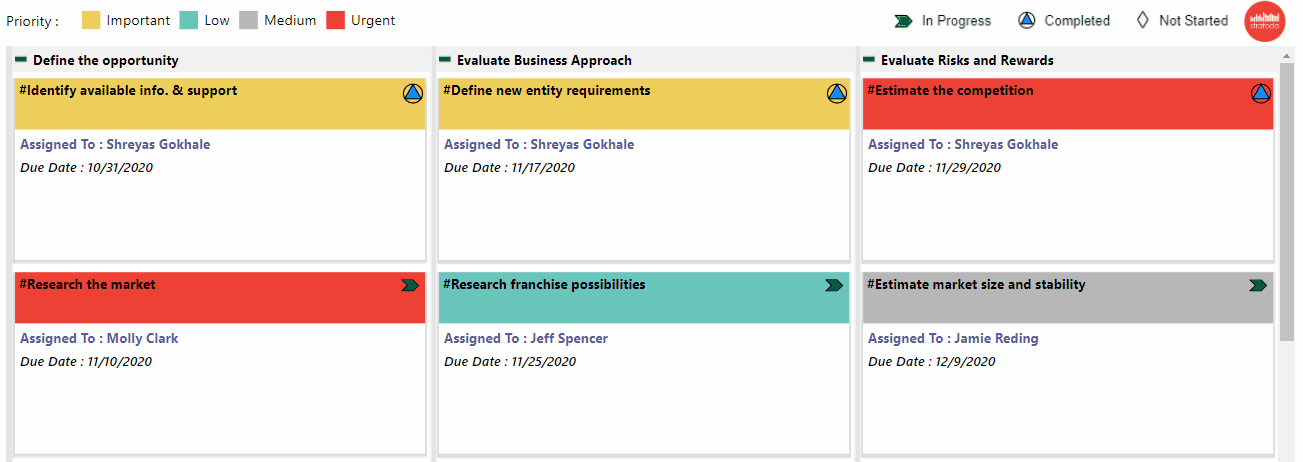This screenshot has height=462, width=1303.
Task: Click the red Stratada logo icon
Action: (1264, 22)
